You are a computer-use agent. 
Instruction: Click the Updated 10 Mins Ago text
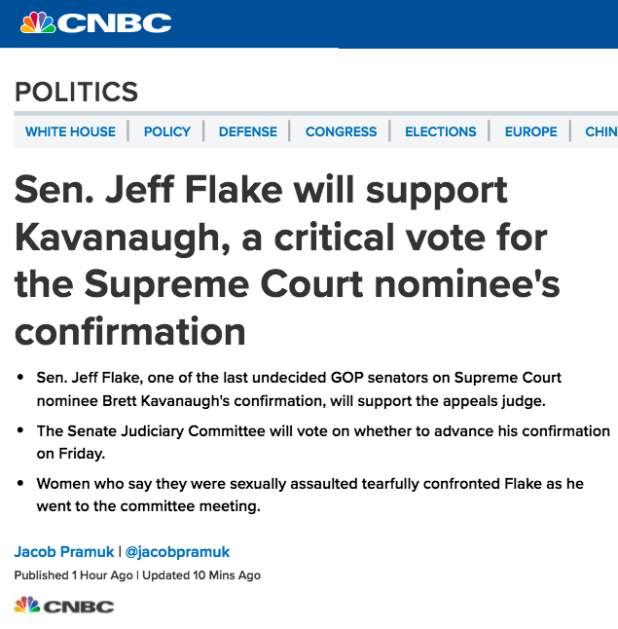click(202, 575)
